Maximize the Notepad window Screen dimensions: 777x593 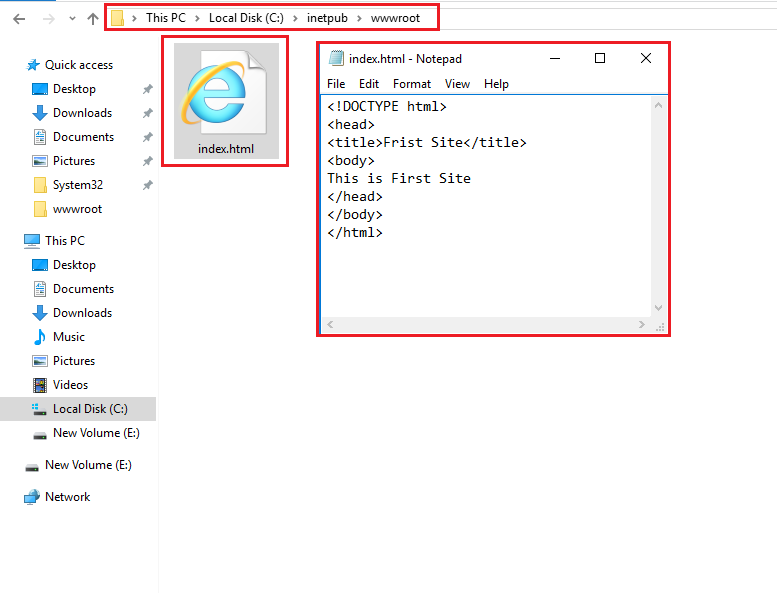point(600,58)
